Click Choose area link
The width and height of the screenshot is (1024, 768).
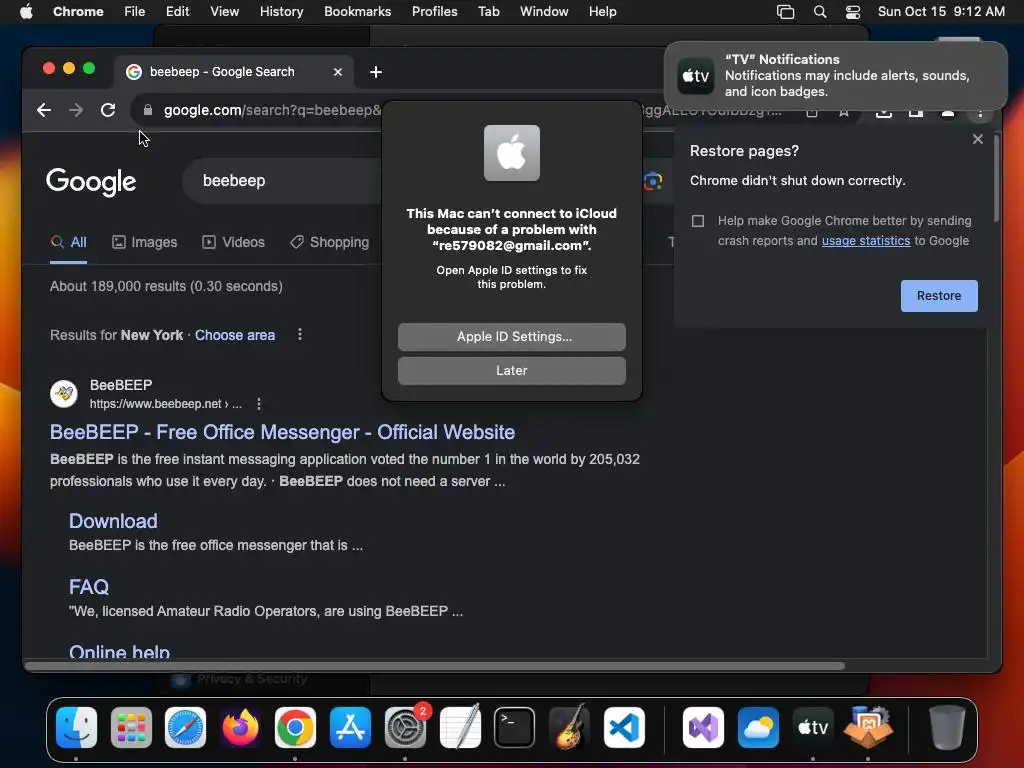click(x=235, y=335)
